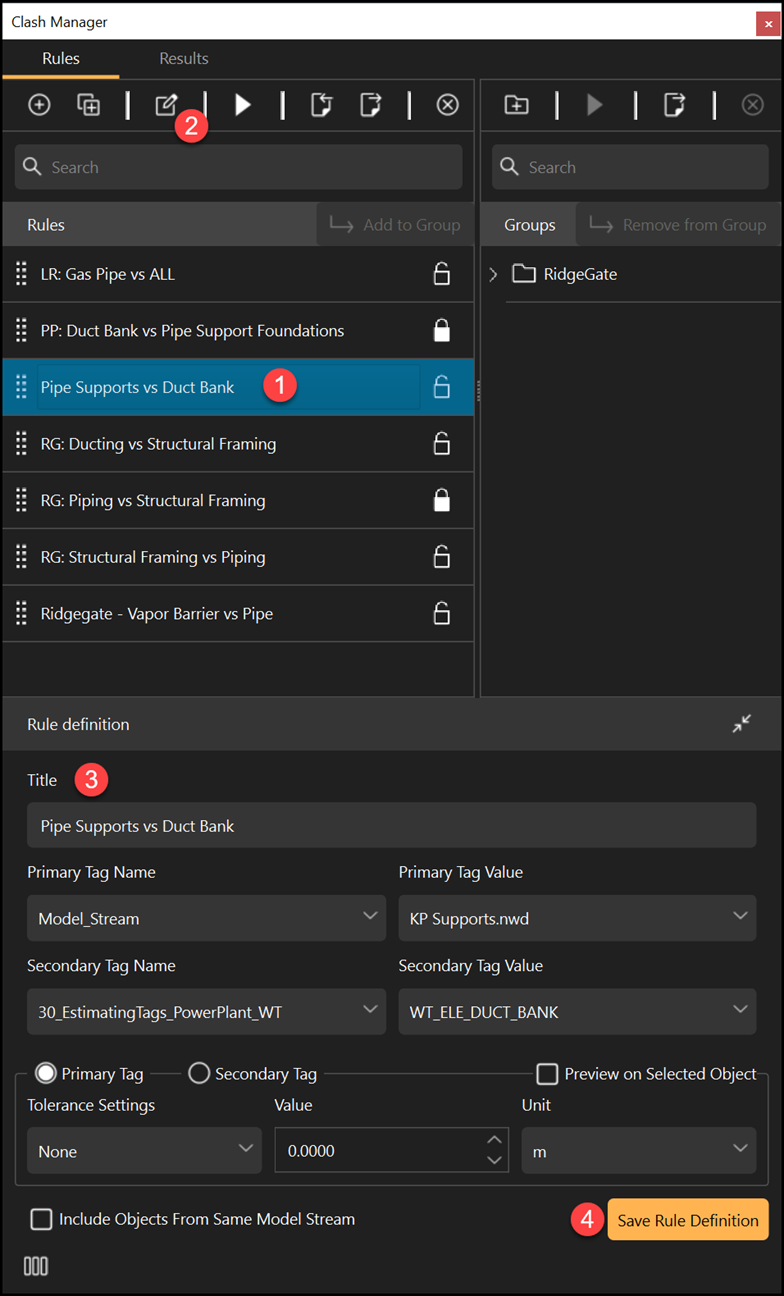
Task: Open the Tolerance Settings dropdown
Action: (144, 1151)
